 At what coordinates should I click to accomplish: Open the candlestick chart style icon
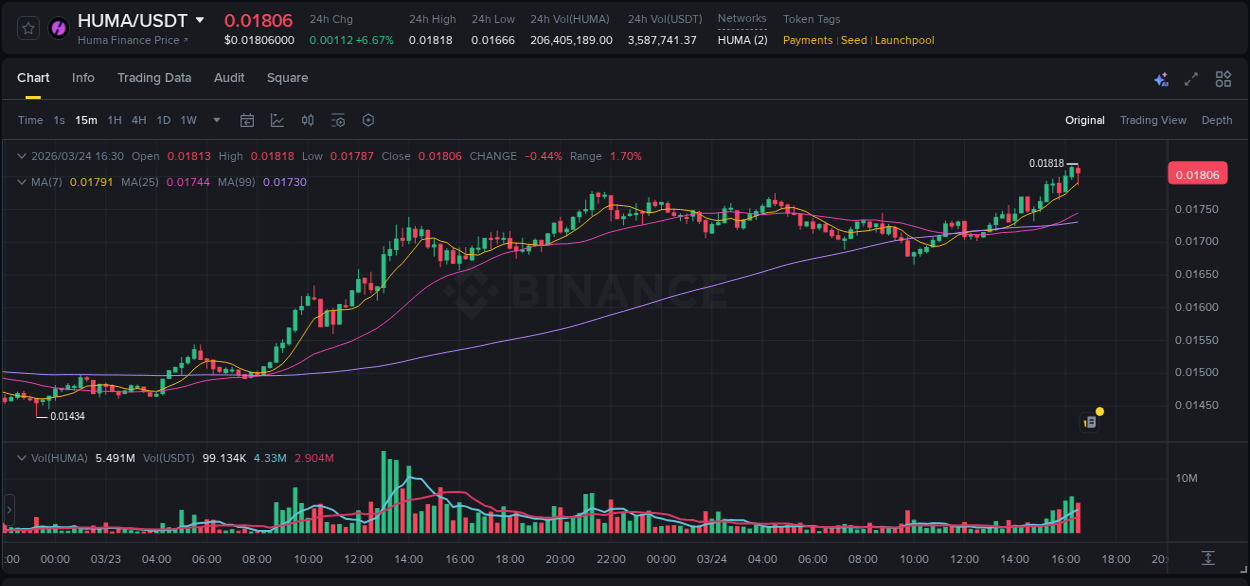coord(308,120)
